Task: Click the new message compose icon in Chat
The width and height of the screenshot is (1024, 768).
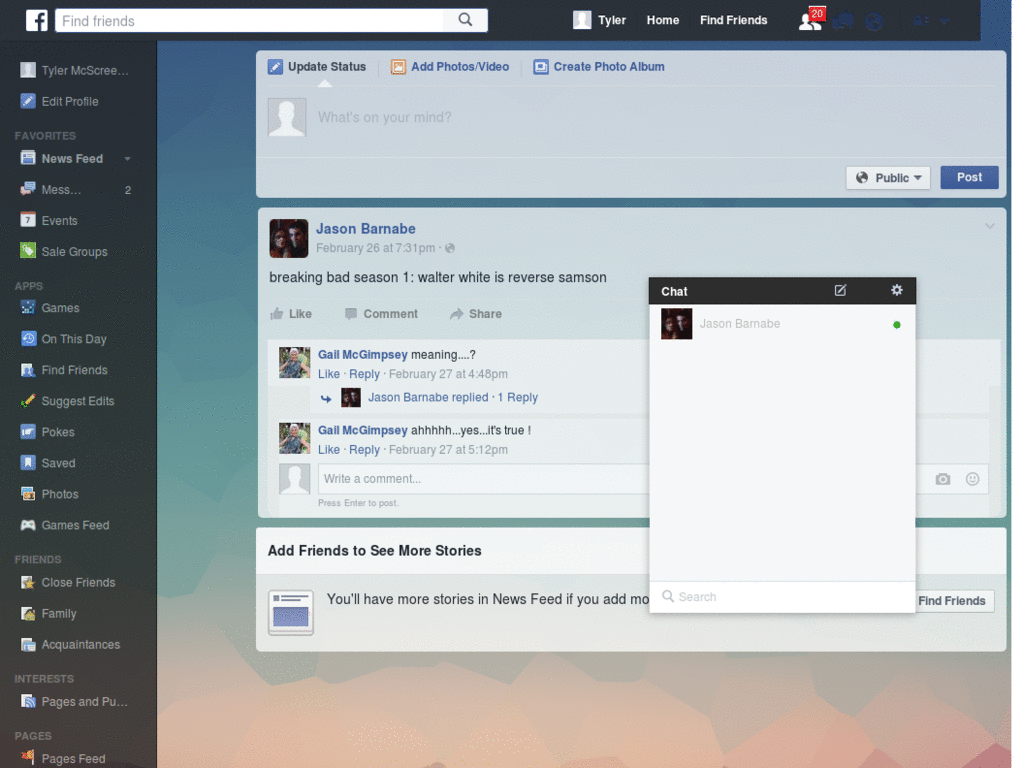Action: click(840, 291)
